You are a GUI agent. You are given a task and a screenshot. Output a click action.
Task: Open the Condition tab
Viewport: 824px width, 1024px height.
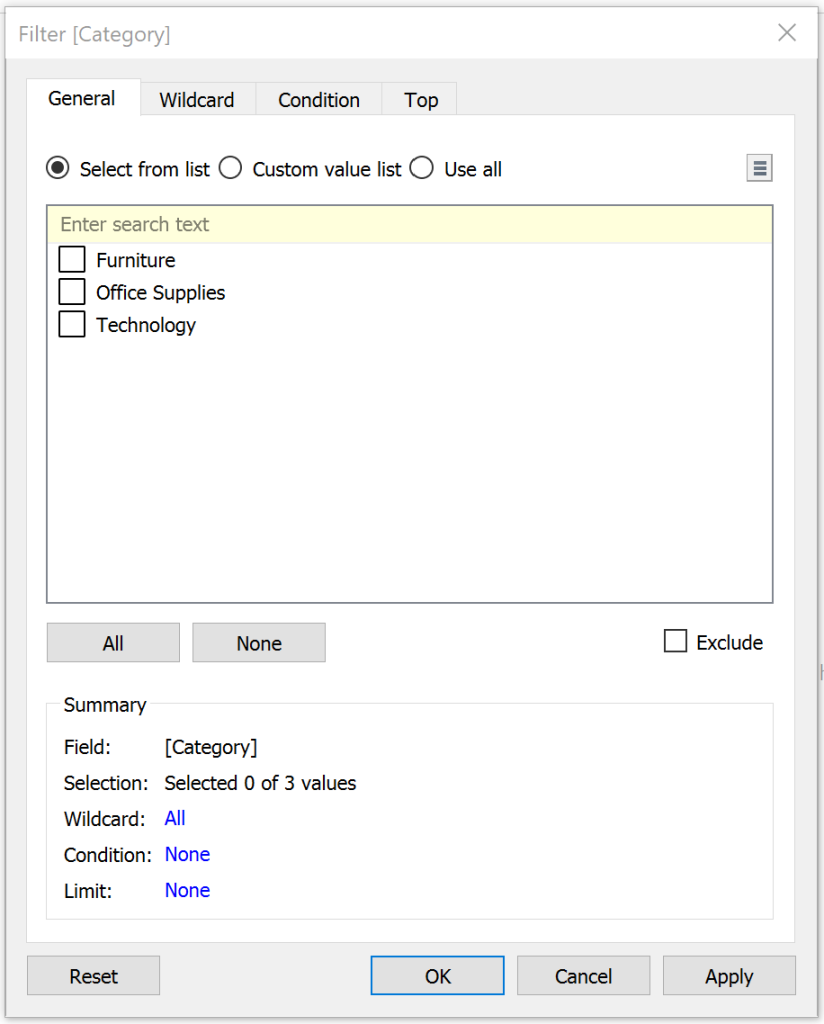[x=318, y=99]
